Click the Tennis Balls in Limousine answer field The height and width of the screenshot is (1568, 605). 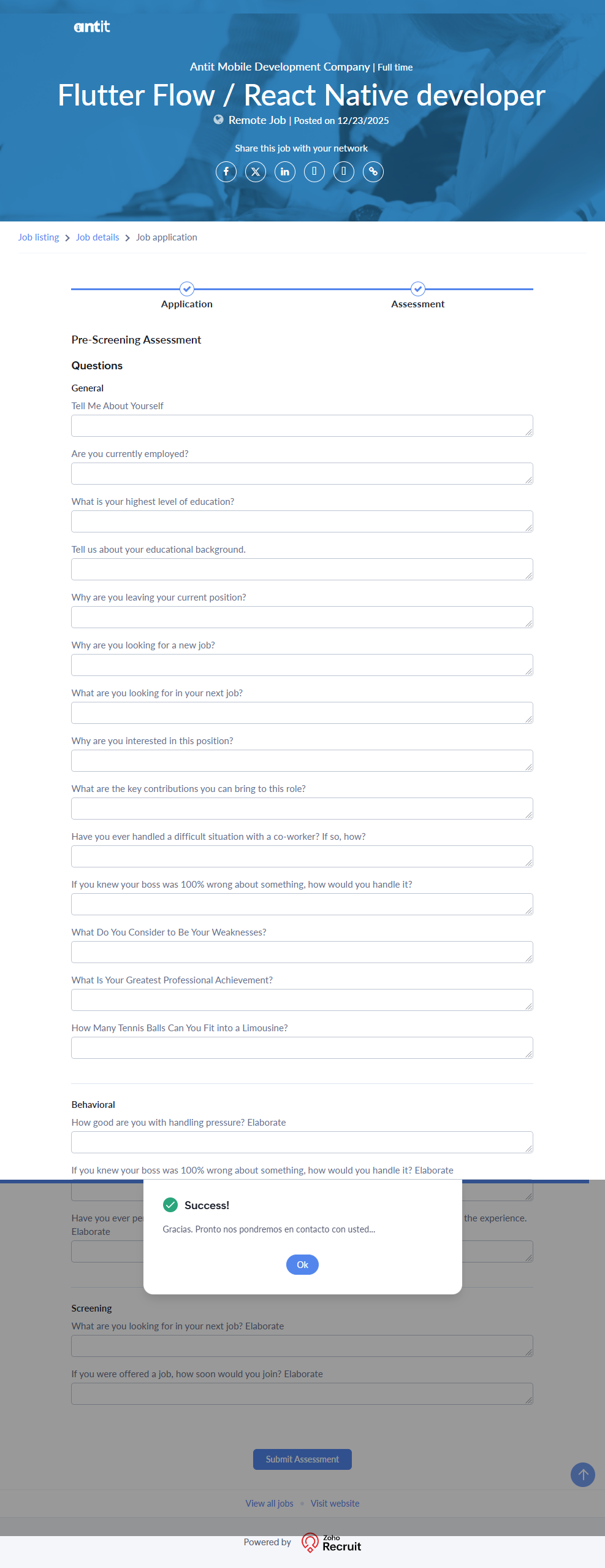(x=302, y=1048)
